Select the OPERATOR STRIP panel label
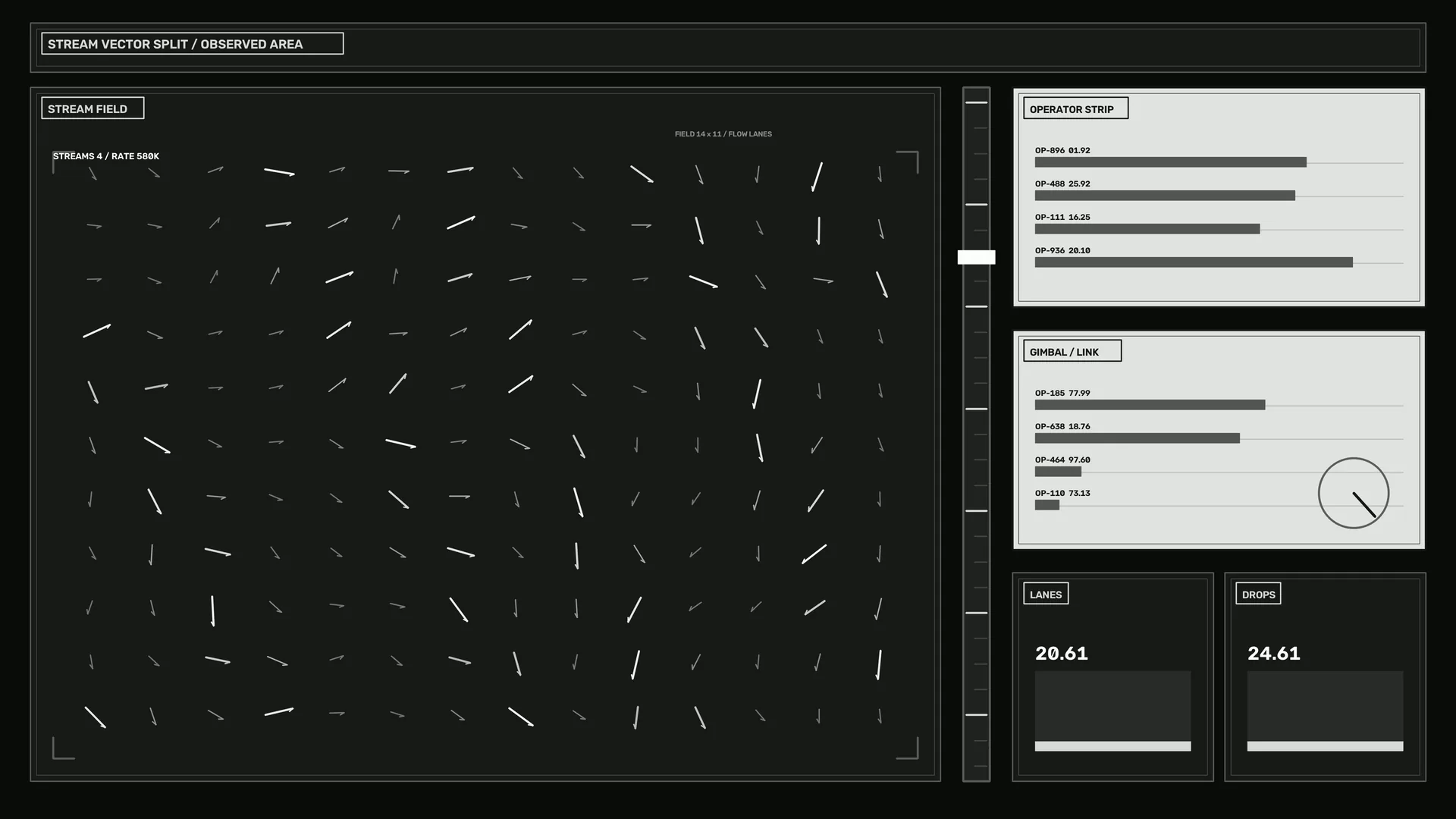Screen dimensions: 1456x819 click(1075, 108)
